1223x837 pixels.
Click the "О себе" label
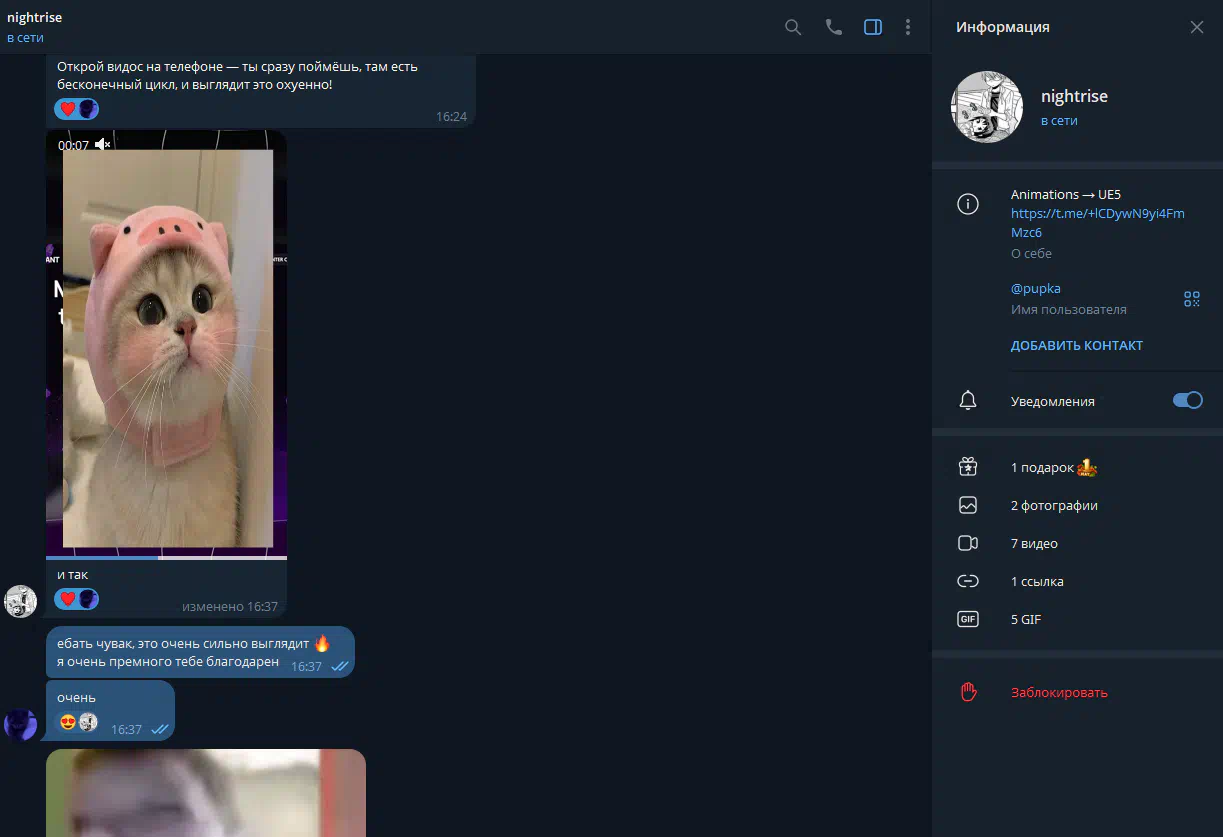pyautogui.click(x=1031, y=253)
